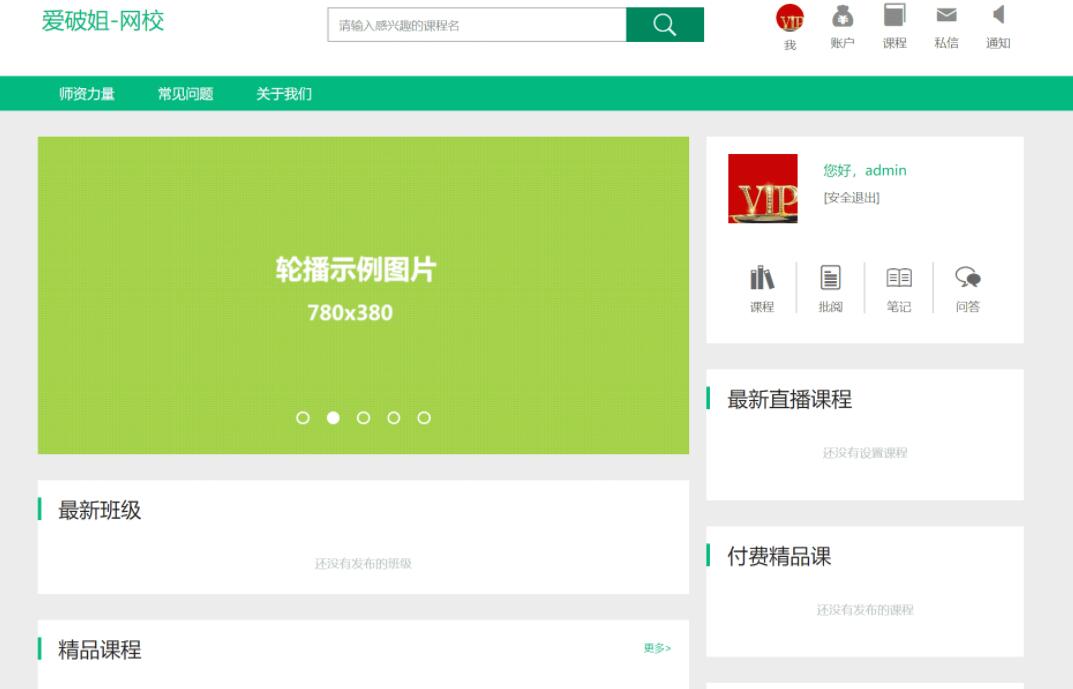Click the 最新班级 section heading

pyautogui.click(x=99, y=510)
